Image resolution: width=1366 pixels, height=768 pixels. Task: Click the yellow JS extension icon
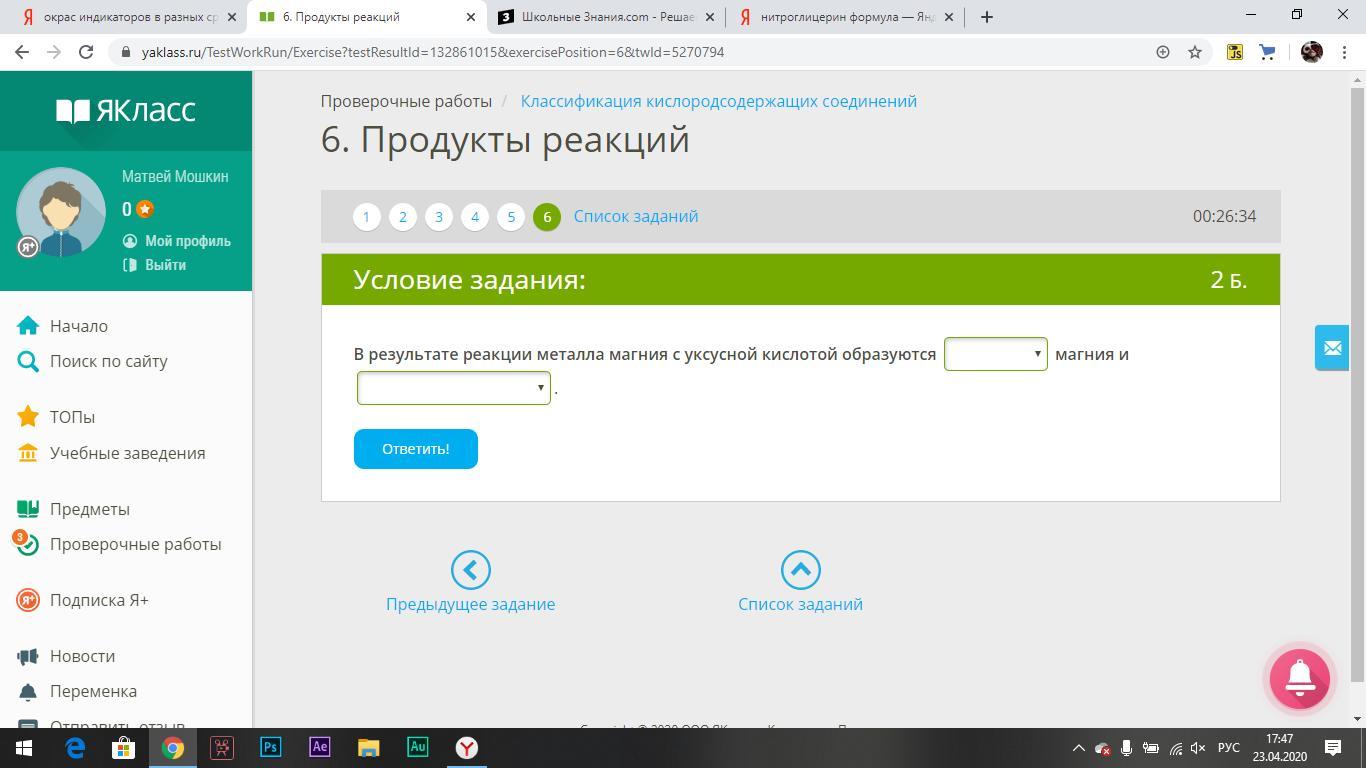pos(1235,52)
